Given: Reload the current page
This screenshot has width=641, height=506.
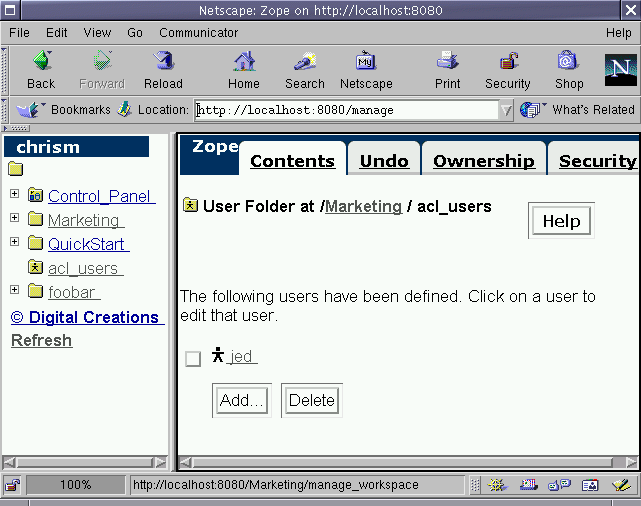Looking at the screenshot, I should pos(163,60).
